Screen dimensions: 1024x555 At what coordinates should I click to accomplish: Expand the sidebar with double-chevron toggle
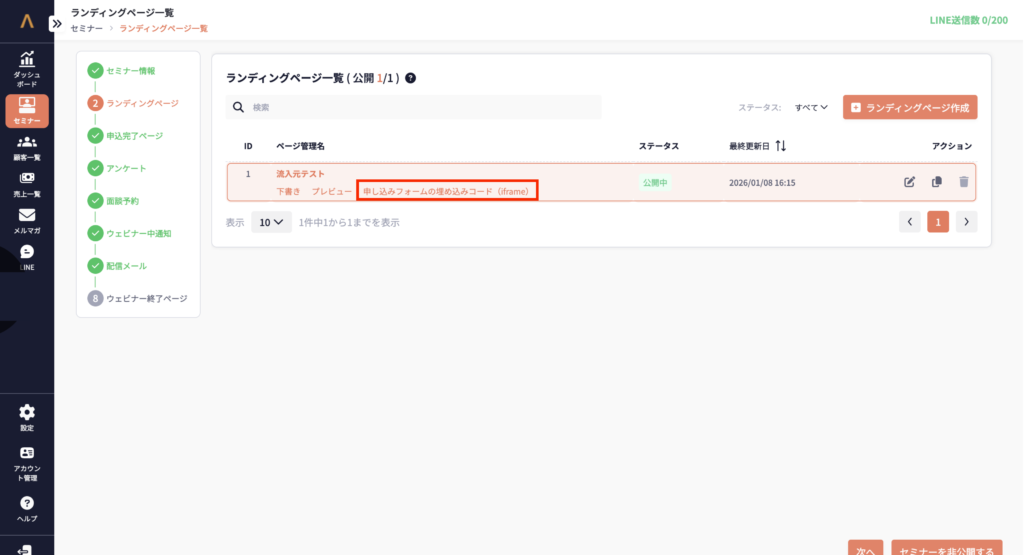tap(56, 23)
